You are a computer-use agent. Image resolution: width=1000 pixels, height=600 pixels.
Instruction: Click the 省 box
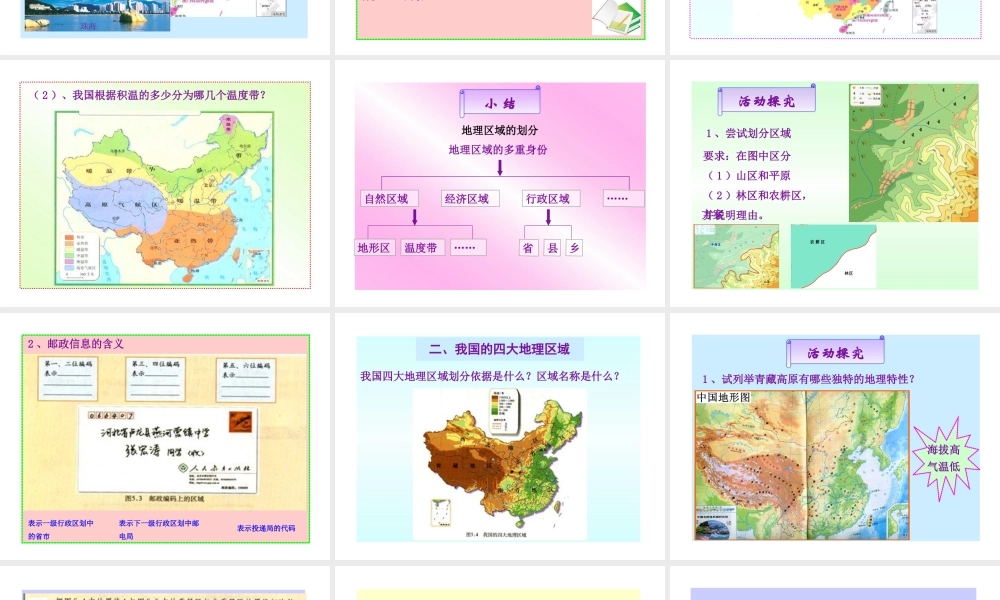[529, 247]
